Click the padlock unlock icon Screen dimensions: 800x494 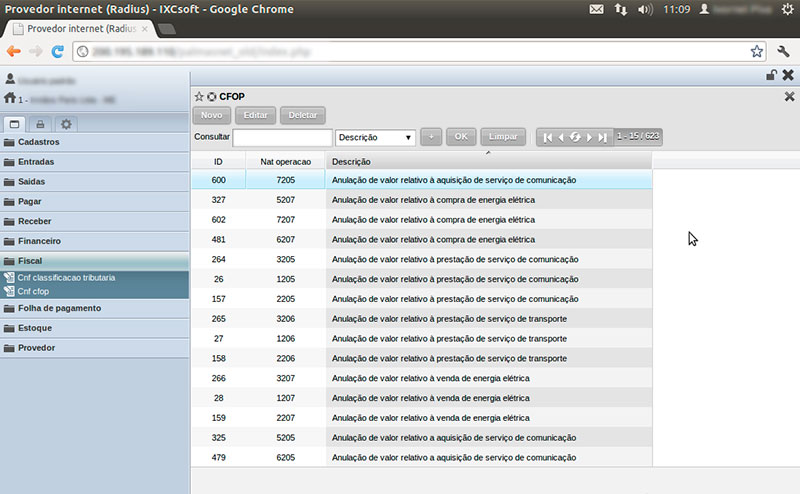pos(771,75)
